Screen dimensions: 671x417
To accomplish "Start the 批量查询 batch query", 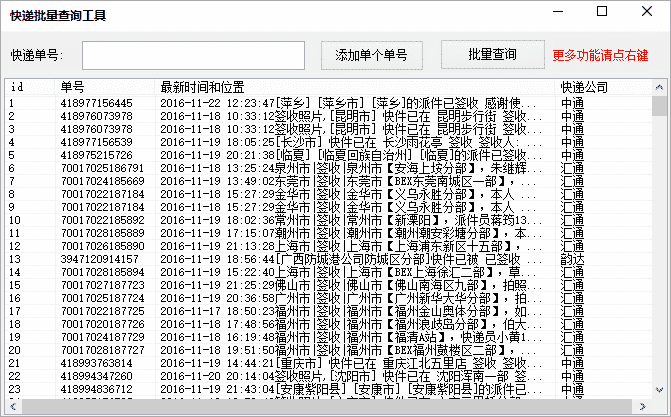I will (492, 54).
